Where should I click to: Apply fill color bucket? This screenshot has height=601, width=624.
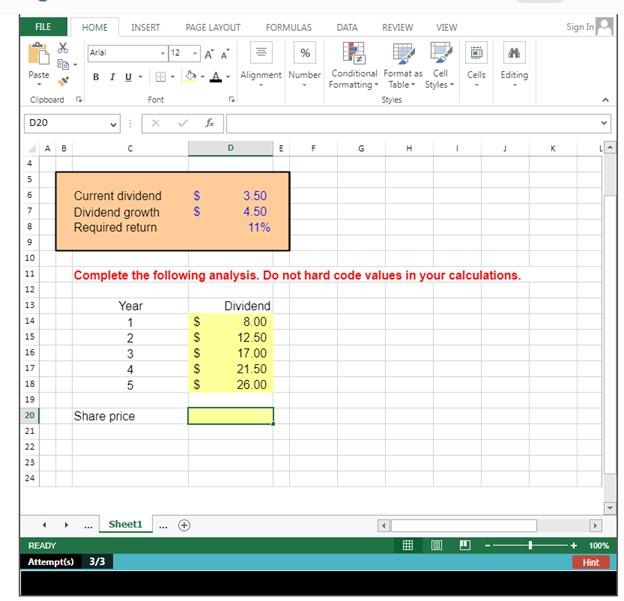pos(191,76)
